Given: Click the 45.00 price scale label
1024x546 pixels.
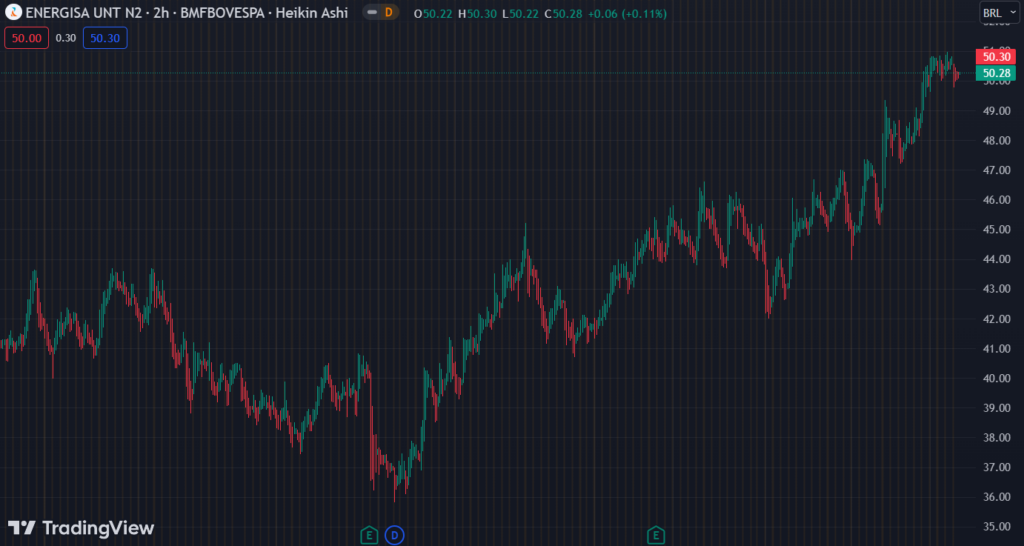Looking at the screenshot, I should pyautogui.click(x=997, y=230).
